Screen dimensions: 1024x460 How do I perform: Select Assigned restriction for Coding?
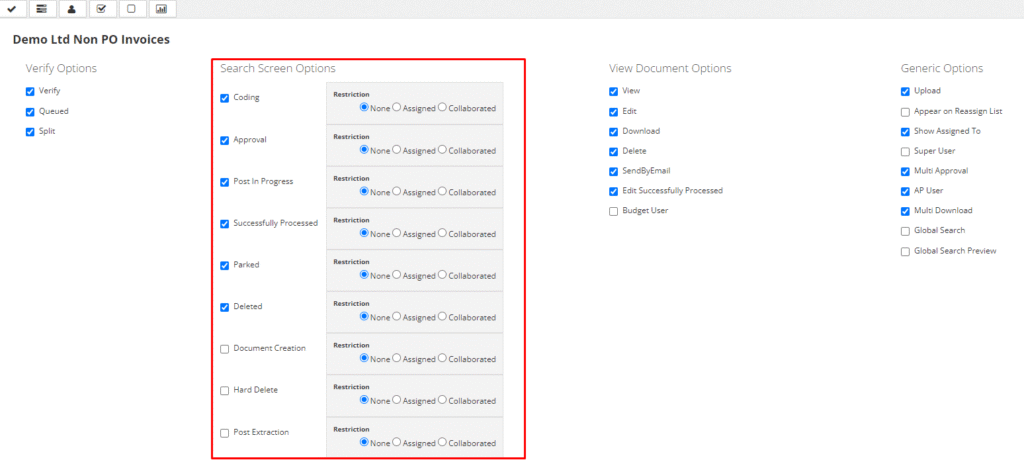pos(397,108)
